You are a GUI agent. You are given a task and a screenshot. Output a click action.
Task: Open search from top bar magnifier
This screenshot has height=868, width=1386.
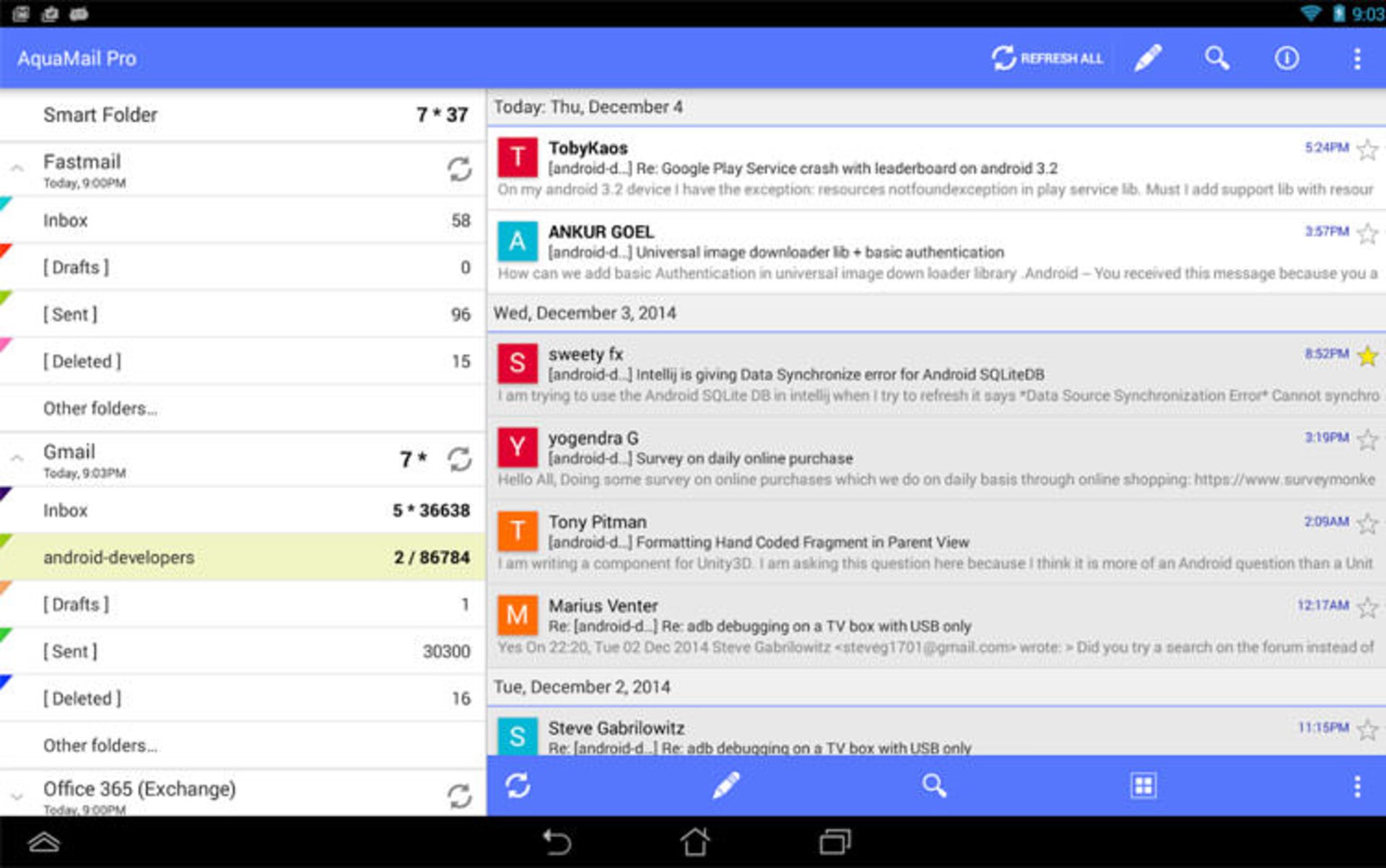click(x=1217, y=58)
